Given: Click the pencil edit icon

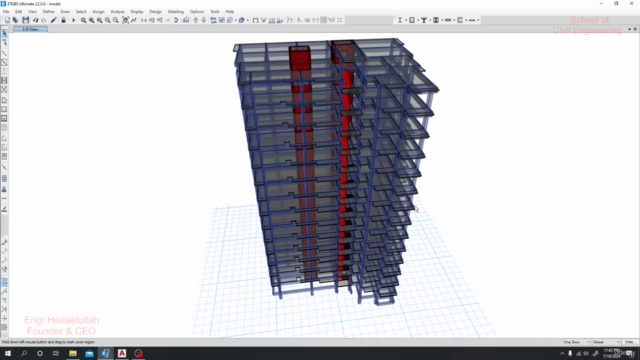Looking at the screenshot, I should click(53, 20).
